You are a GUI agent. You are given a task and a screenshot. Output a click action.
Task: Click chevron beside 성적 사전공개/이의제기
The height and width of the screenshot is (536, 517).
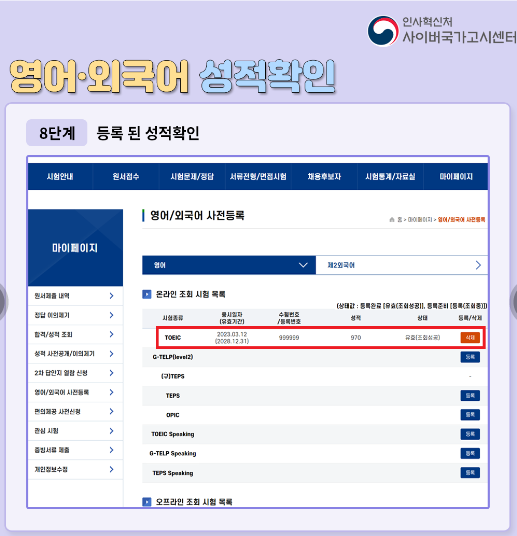tap(111, 353)
